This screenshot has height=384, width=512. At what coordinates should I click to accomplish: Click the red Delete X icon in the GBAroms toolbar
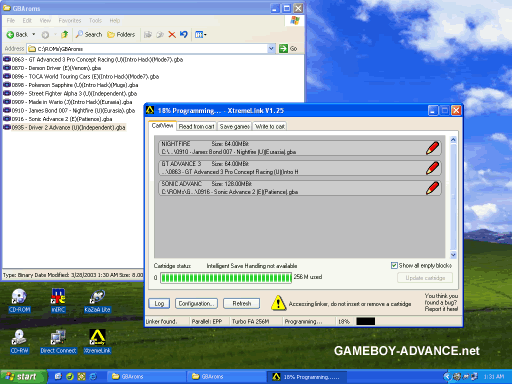172,34
